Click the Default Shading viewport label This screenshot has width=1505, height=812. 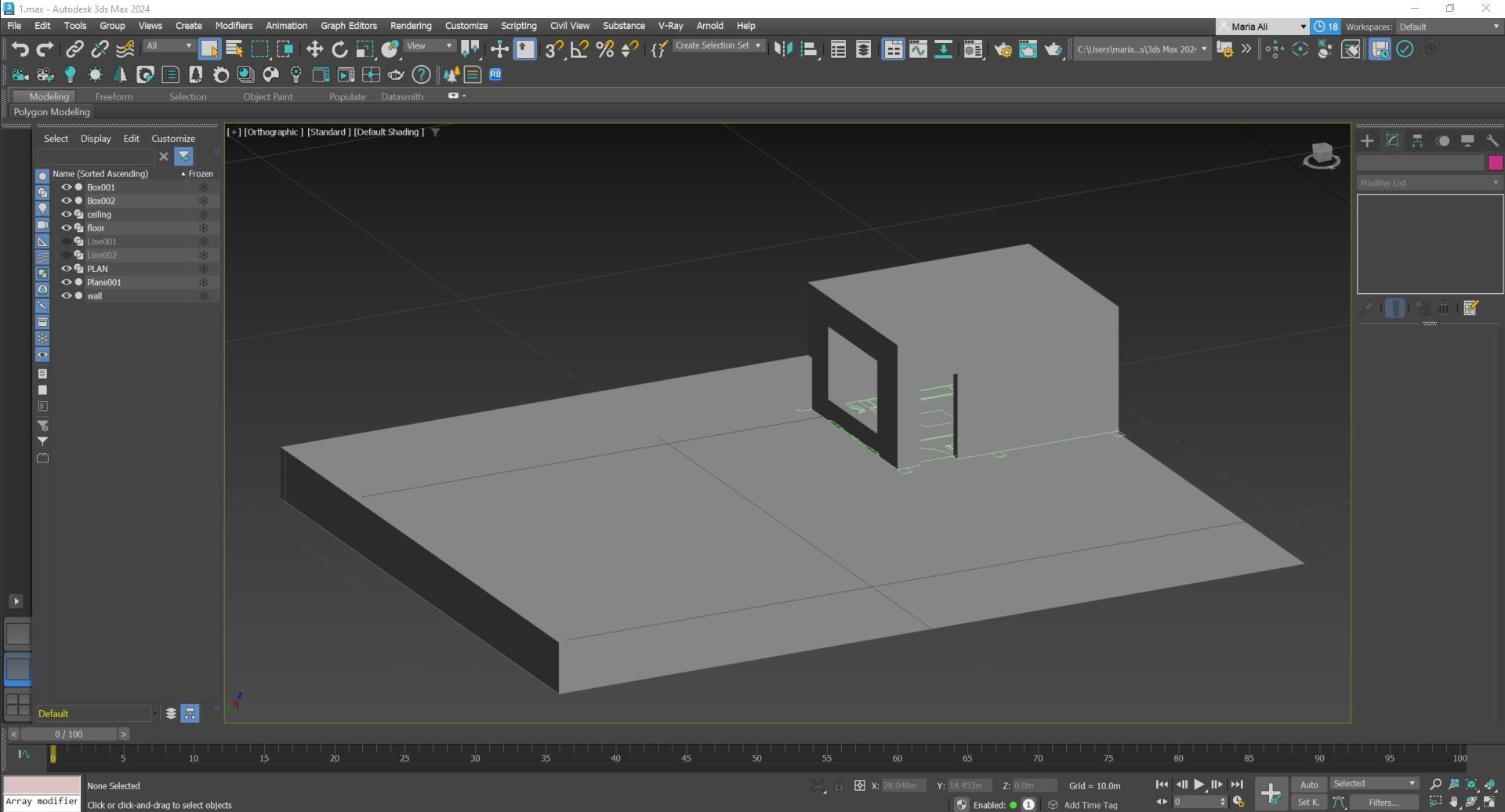[x=389, y=132]
